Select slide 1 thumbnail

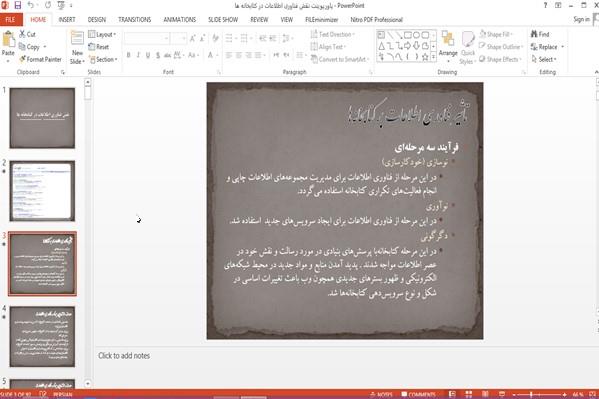[x=42, y=118]
